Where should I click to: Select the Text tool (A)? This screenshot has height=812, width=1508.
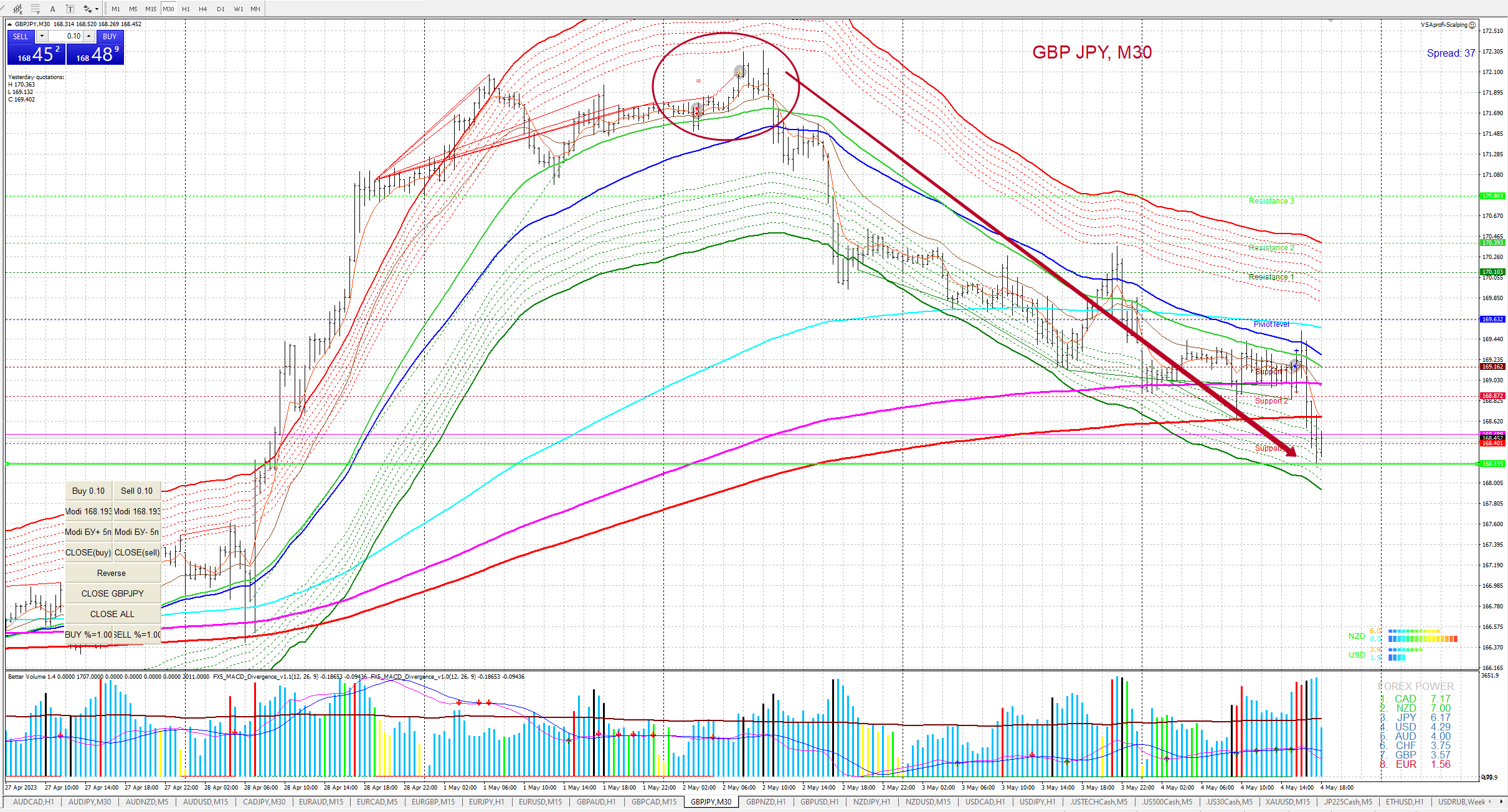coord(53,9)
